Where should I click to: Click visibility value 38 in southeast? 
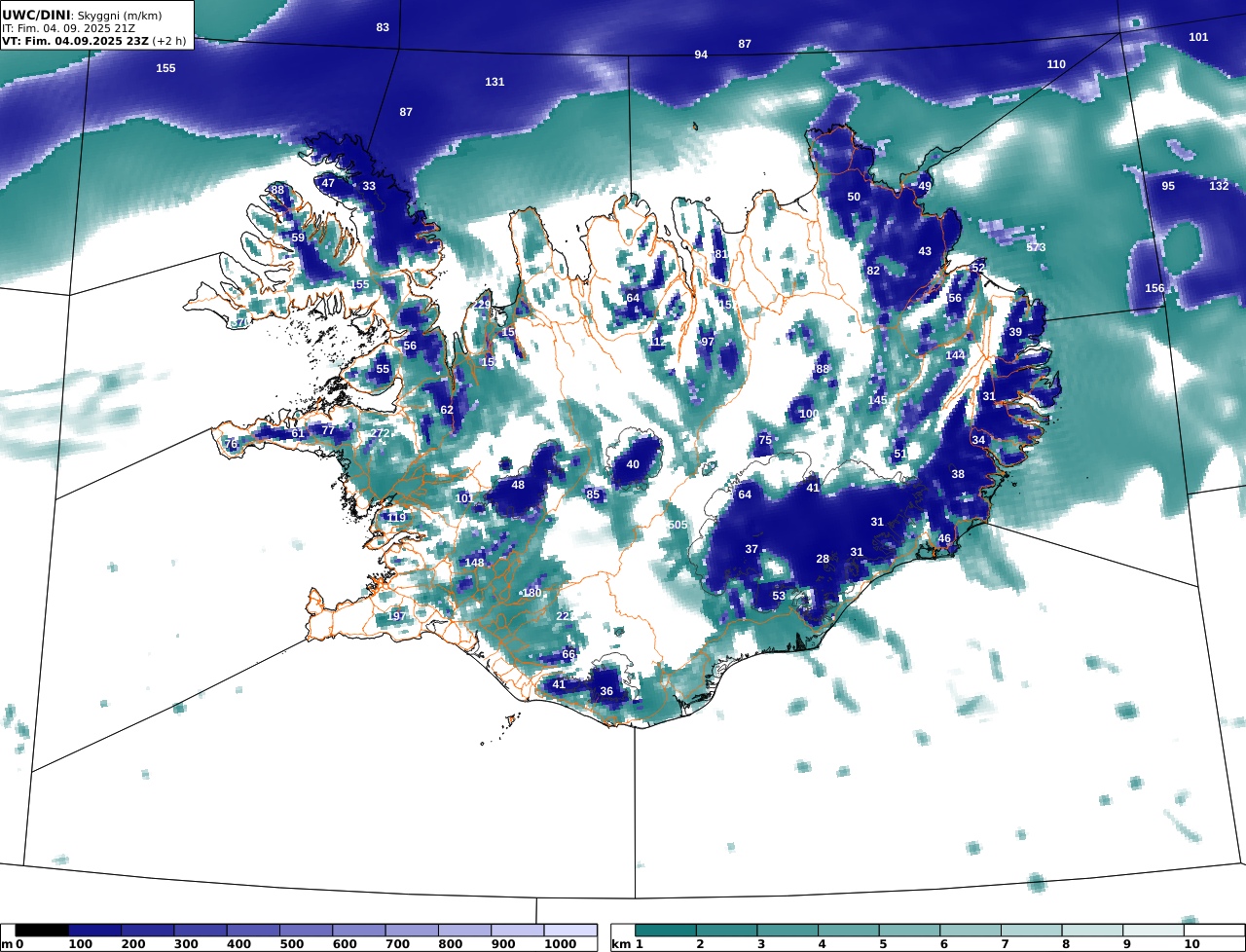coord(958,474)
